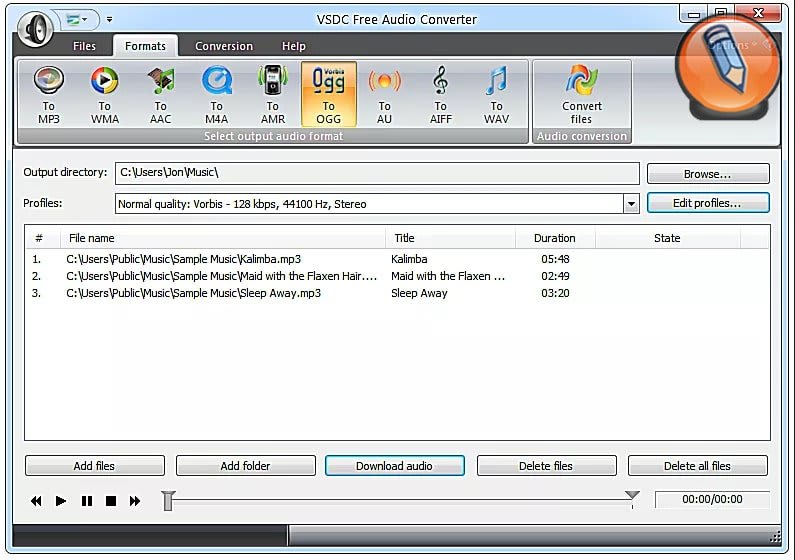The width and height of the screenshot is (795, 560).
Task: Click the playback position slider handle
Action: (168, 500)
